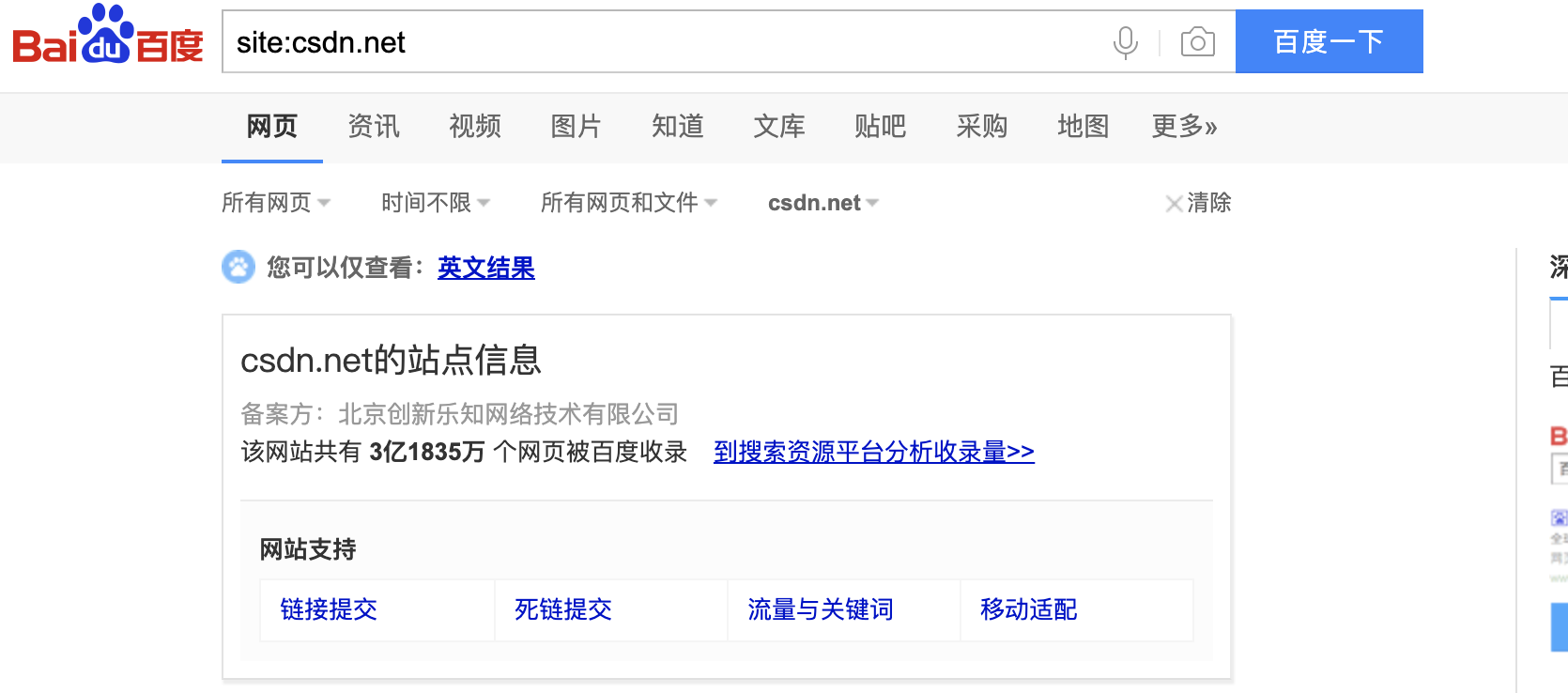Open the 所有网页 filter dropdown
Viewport: 1568px width, 693px height.
pos(276,203)
